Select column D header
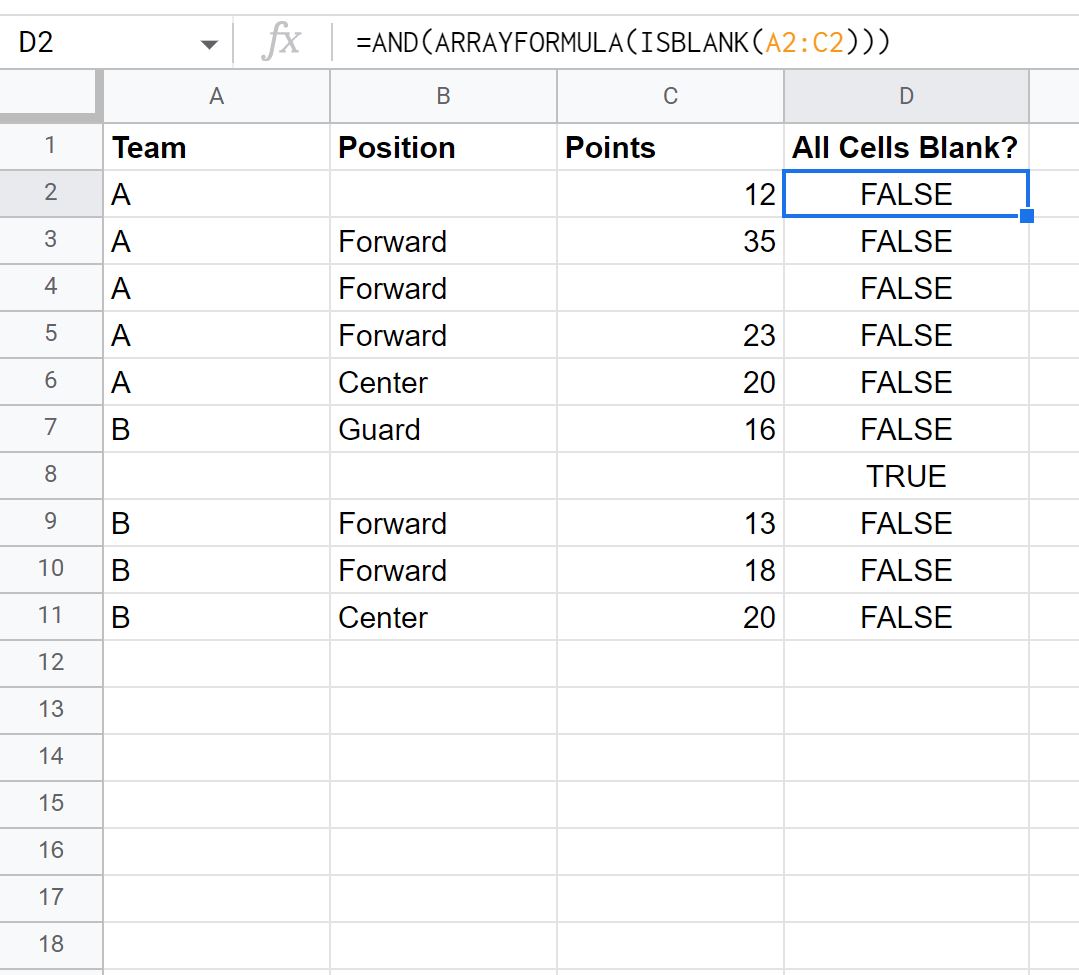This screenshot has width=1079, height=975. point(906,96)
